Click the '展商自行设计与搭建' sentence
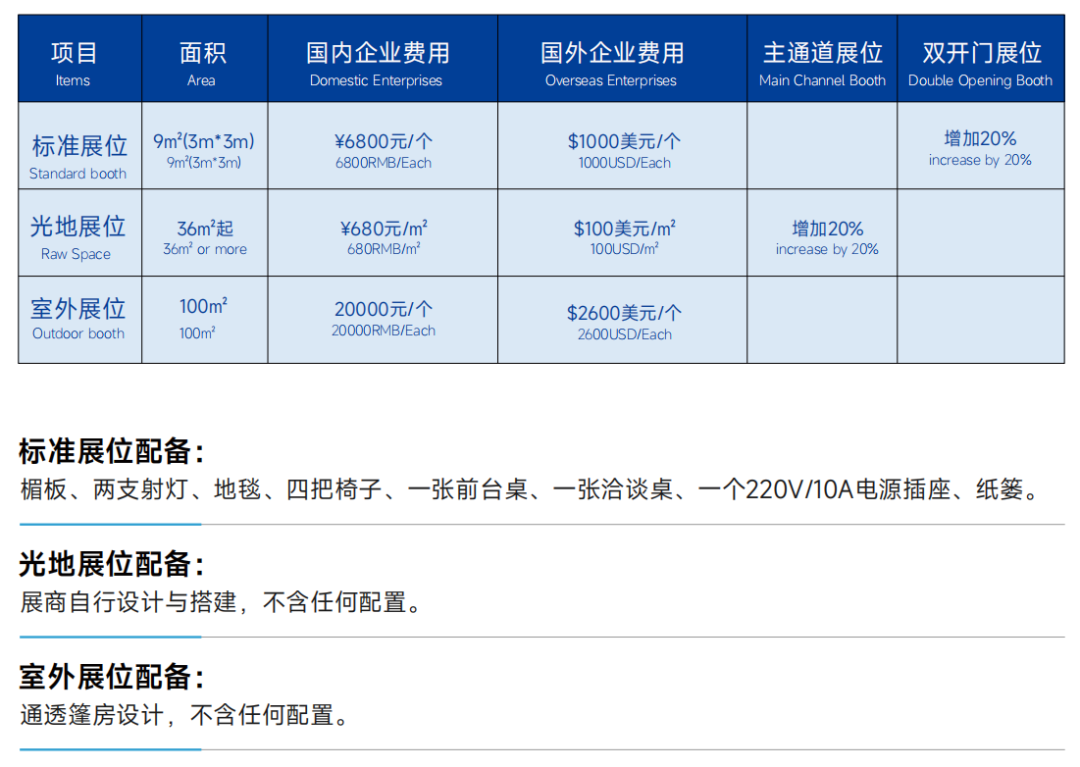Image resolution: width=1080 pixels, height=767 pixels. pos(220,602)
